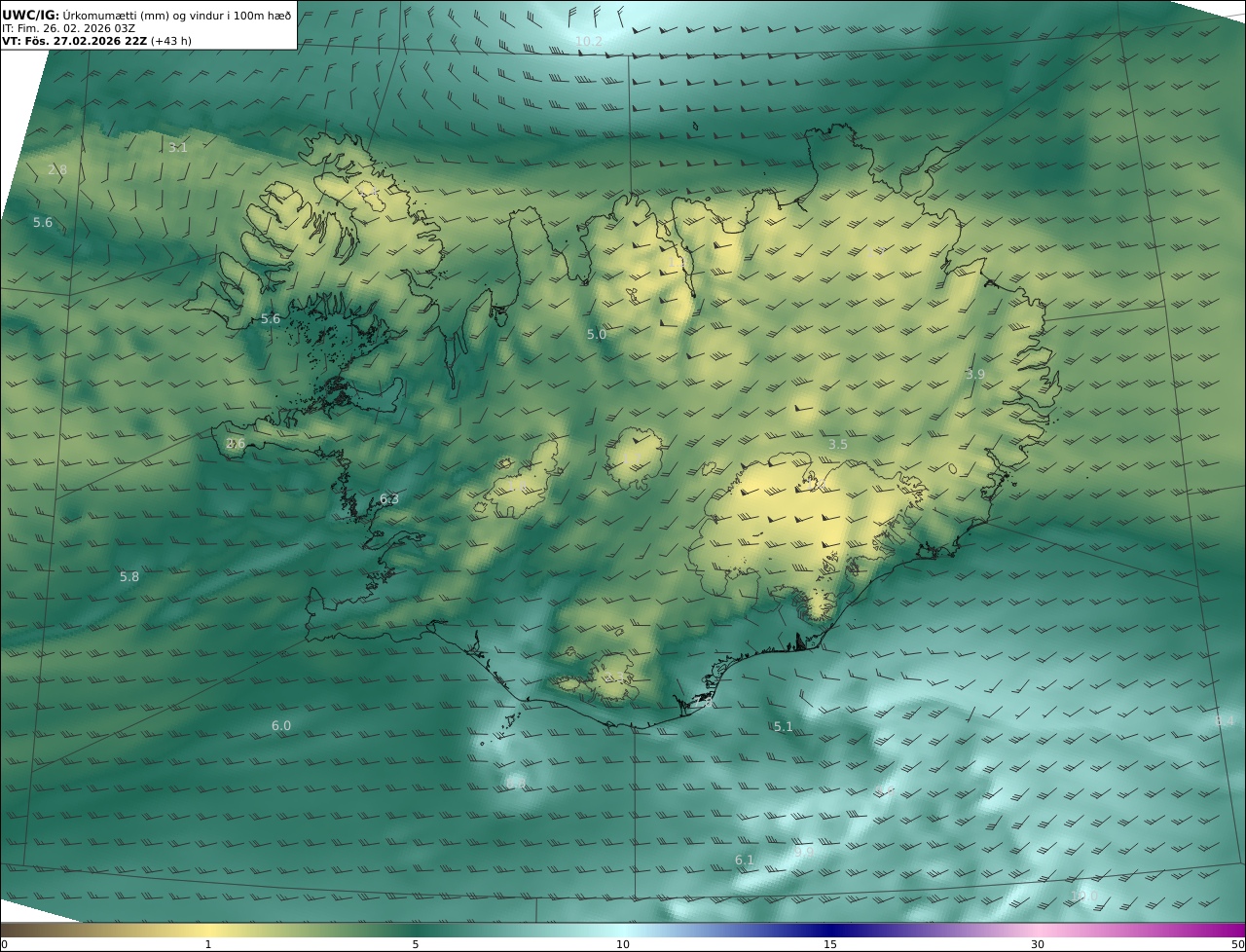1246x952 pixels.
Task: Click the '6.3' value label on the map
Action: point(389,498)
